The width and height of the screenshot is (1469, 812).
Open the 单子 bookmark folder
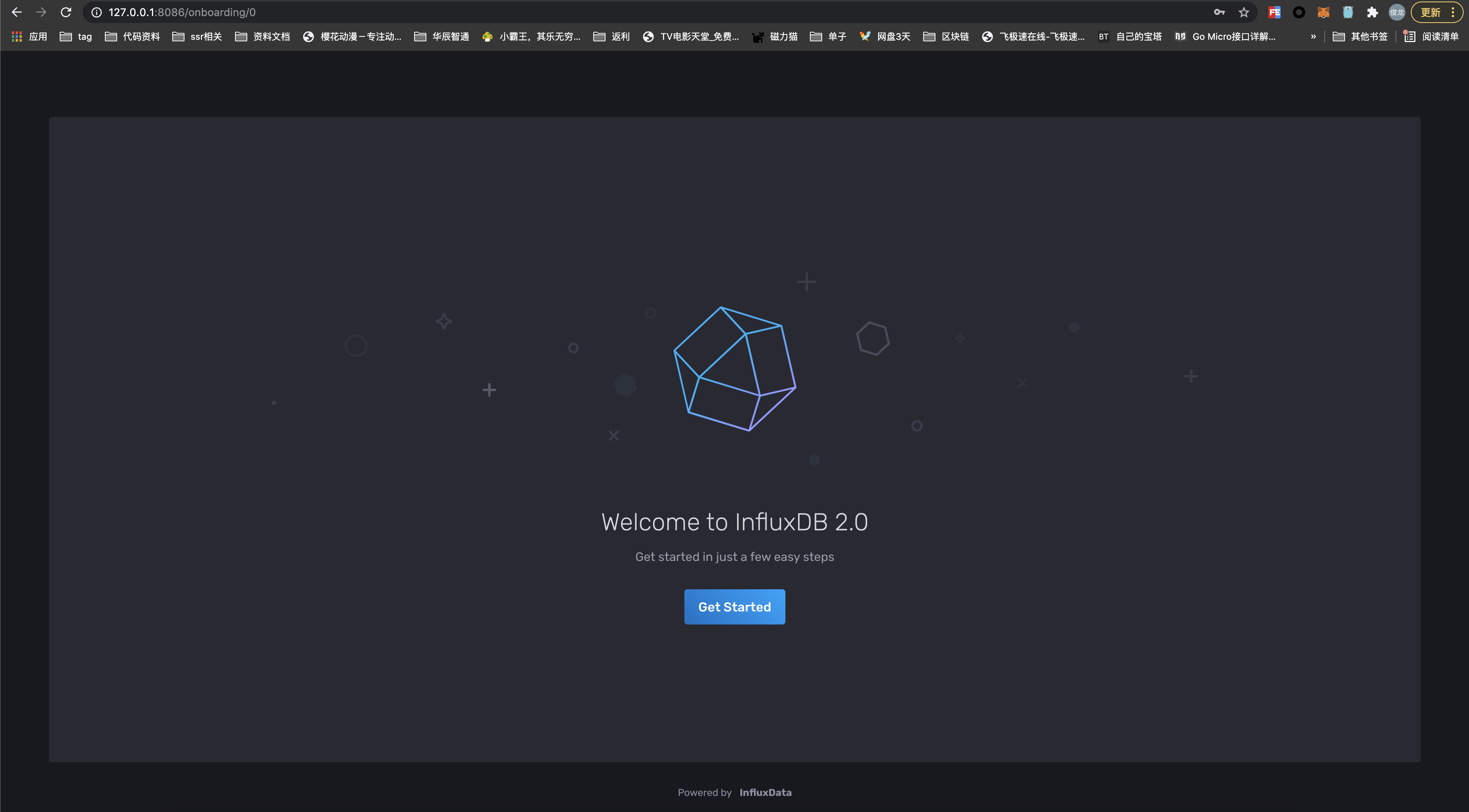[828, 36]
